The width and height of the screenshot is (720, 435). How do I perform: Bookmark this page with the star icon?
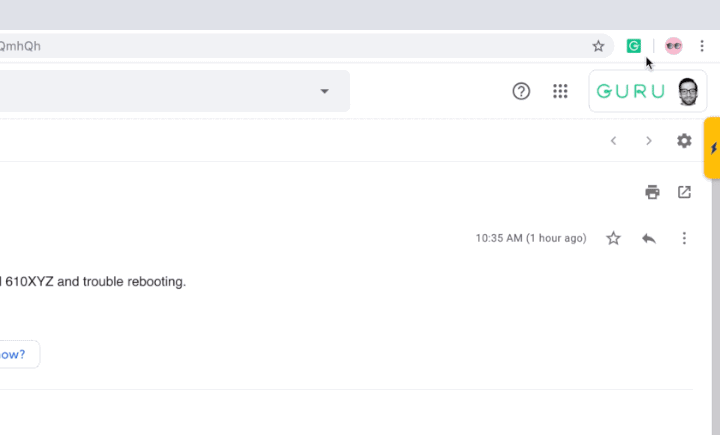[598, 46]
